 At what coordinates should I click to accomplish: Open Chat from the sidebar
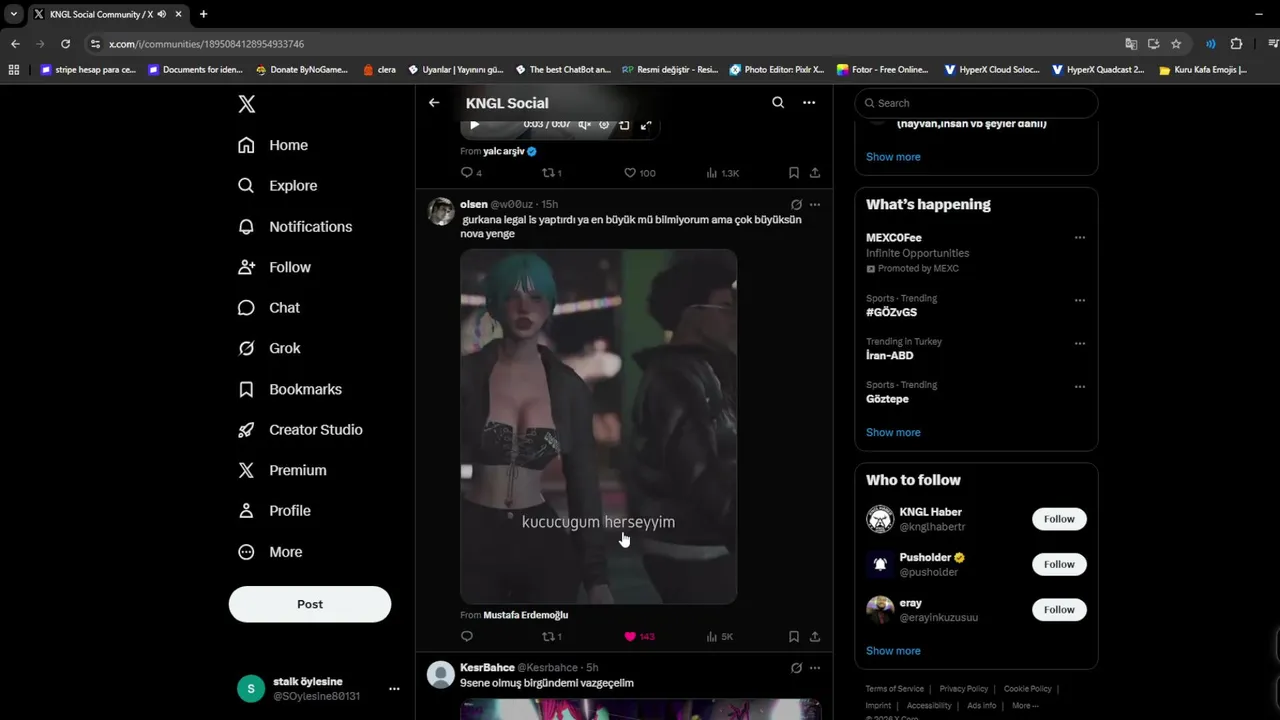268,308
